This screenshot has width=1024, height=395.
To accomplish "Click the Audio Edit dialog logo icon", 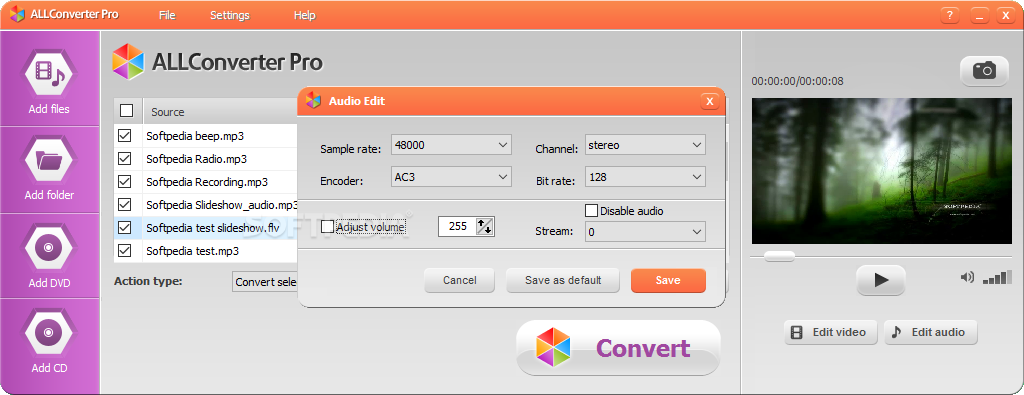I will click(x=313, y=100).
